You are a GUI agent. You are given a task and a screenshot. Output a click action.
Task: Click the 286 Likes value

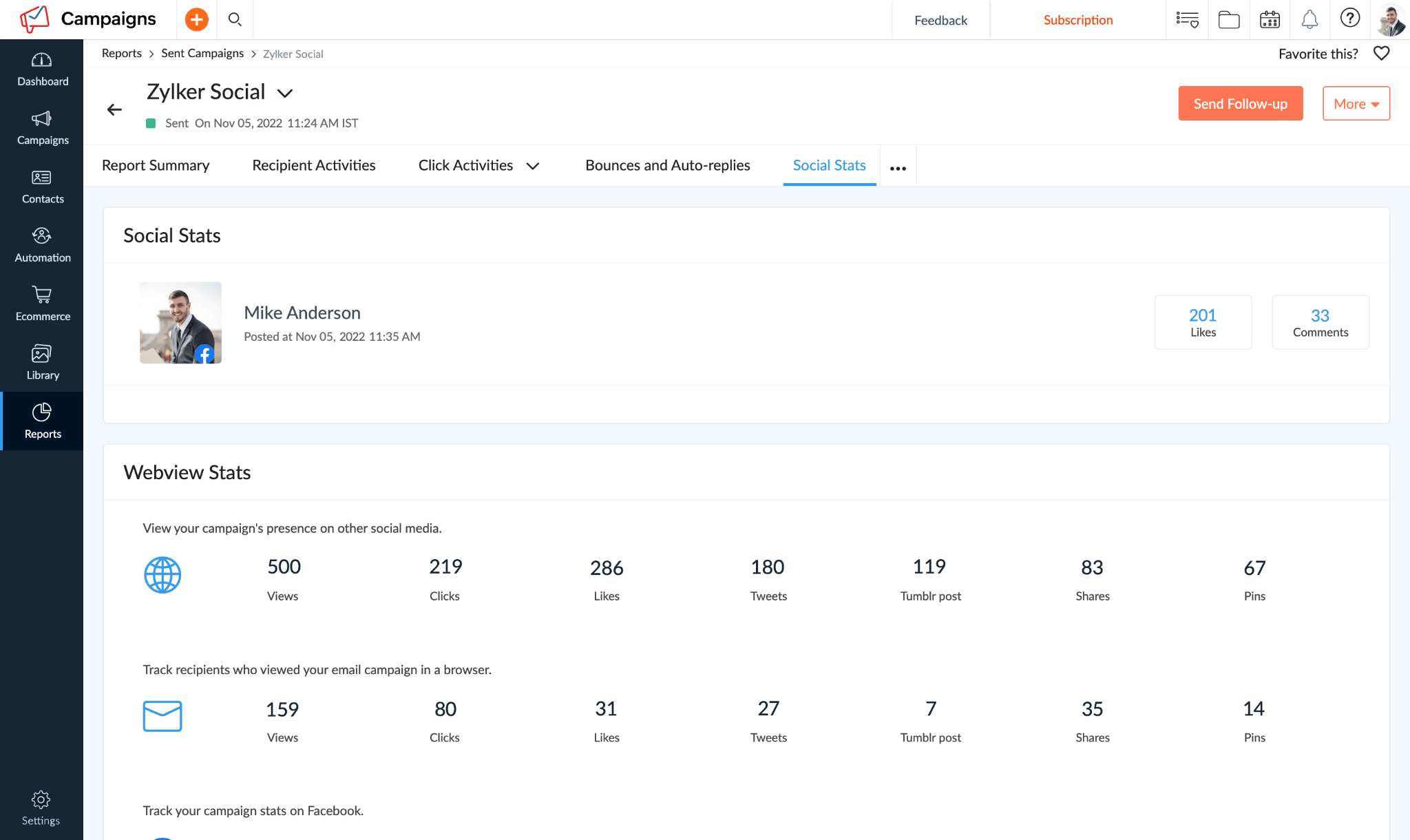pos(607,568)
